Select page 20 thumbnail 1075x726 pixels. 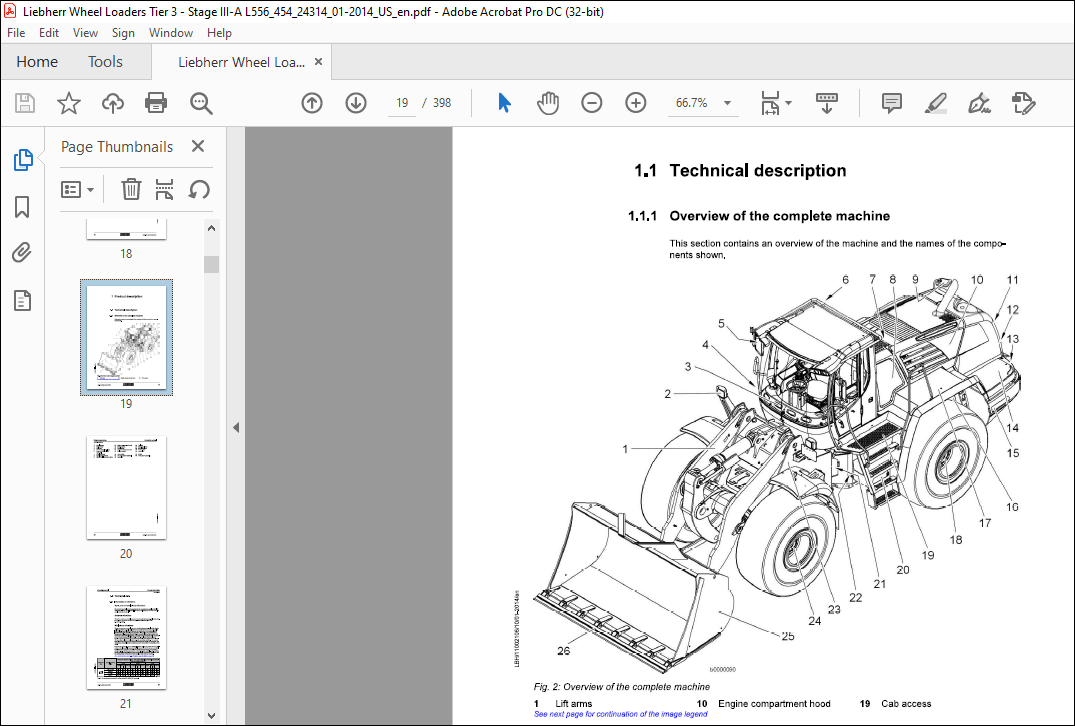pyautogui.click(x=126, y=487)
